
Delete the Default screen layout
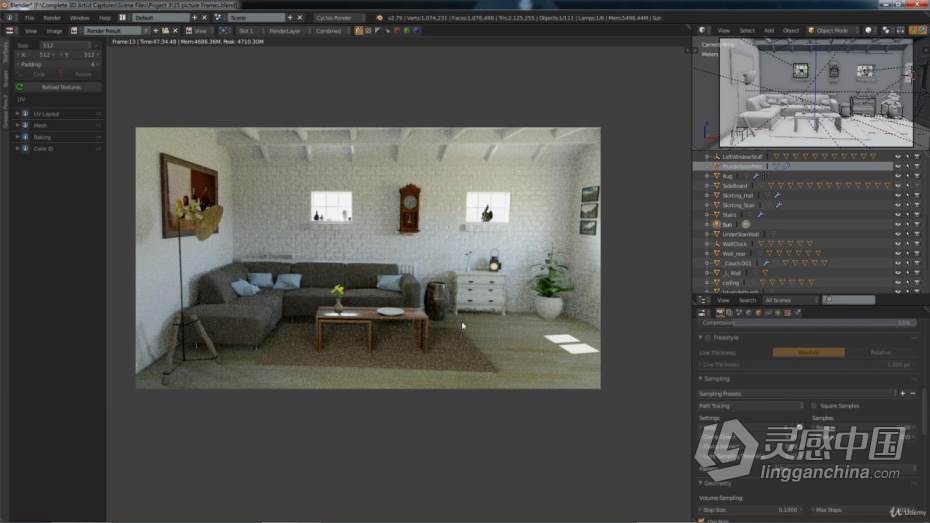pos(205,18)
